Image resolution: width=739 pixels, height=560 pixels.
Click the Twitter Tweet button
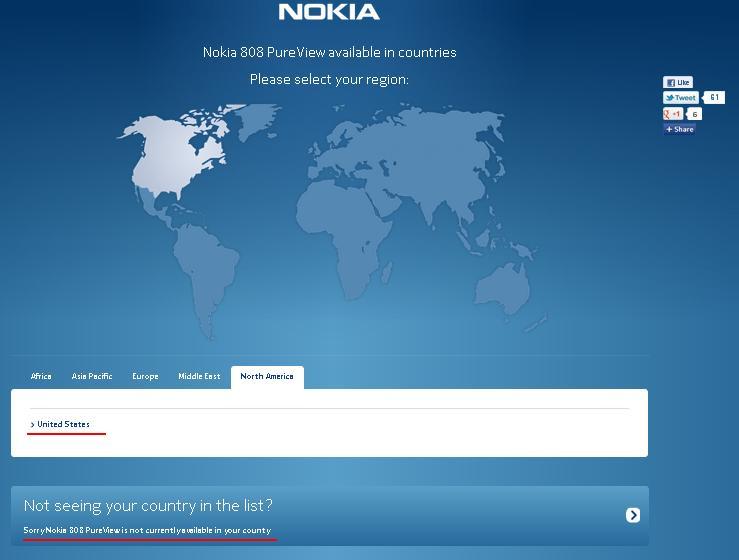pyautogui.click(x=681, y=98)
